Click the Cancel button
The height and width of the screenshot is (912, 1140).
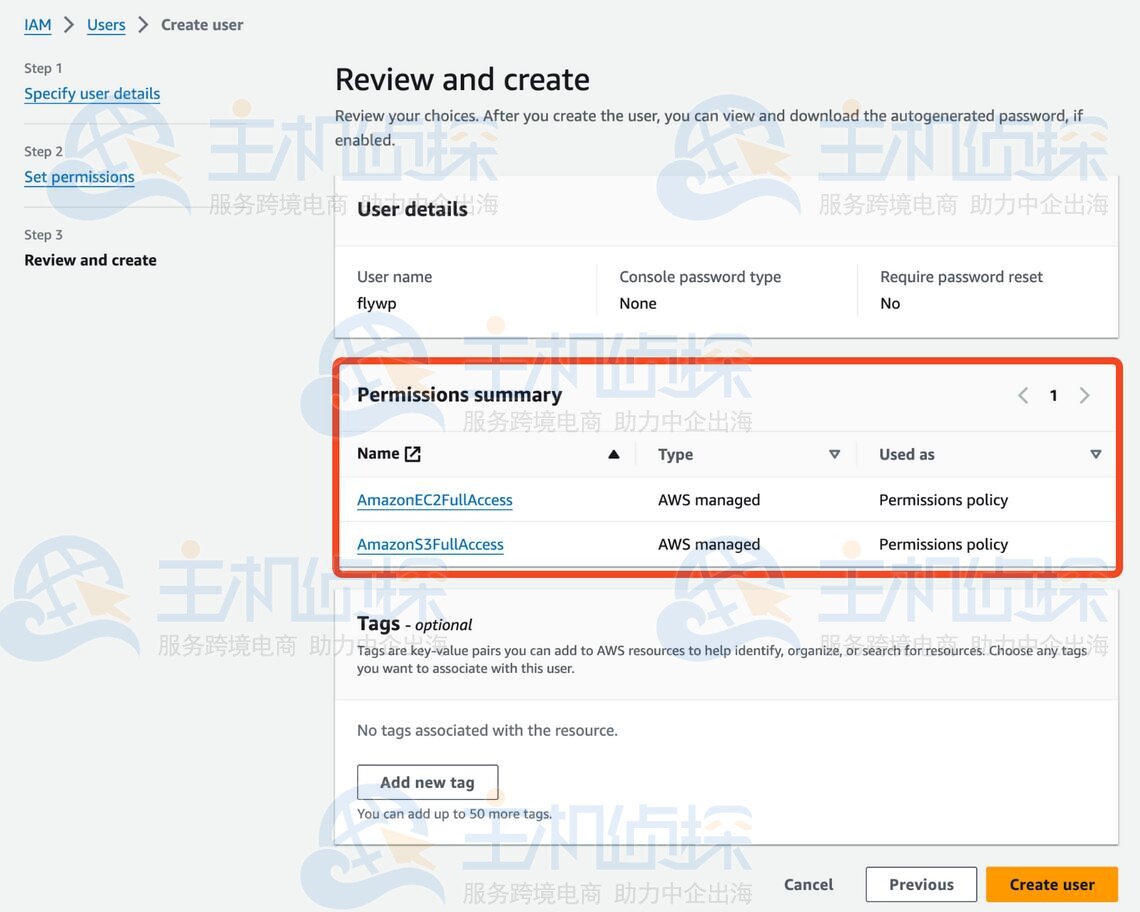click(808, 884)
